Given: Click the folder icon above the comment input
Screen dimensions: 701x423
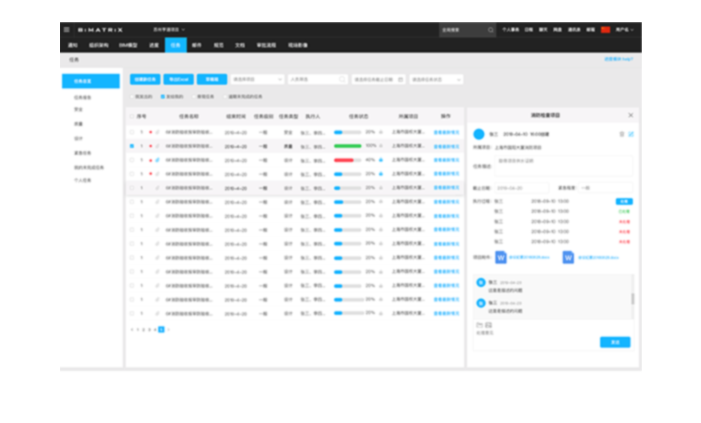Looking at the screenshot, I should [x=479, y=325].
